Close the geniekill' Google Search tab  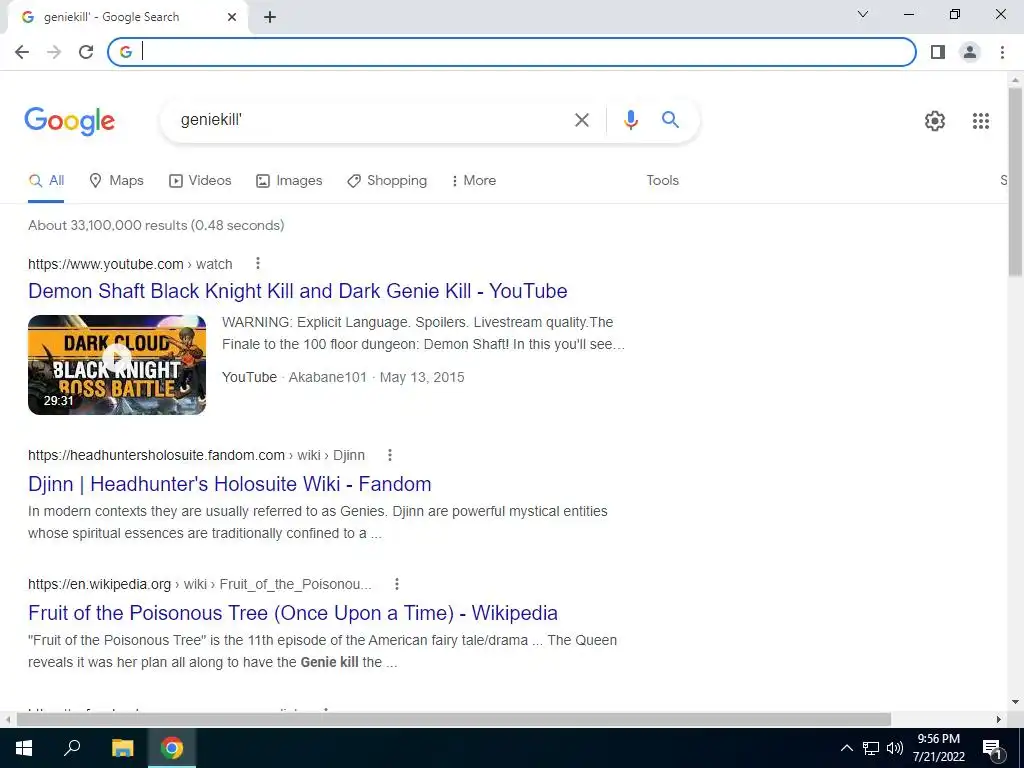(x=232, y=18)
